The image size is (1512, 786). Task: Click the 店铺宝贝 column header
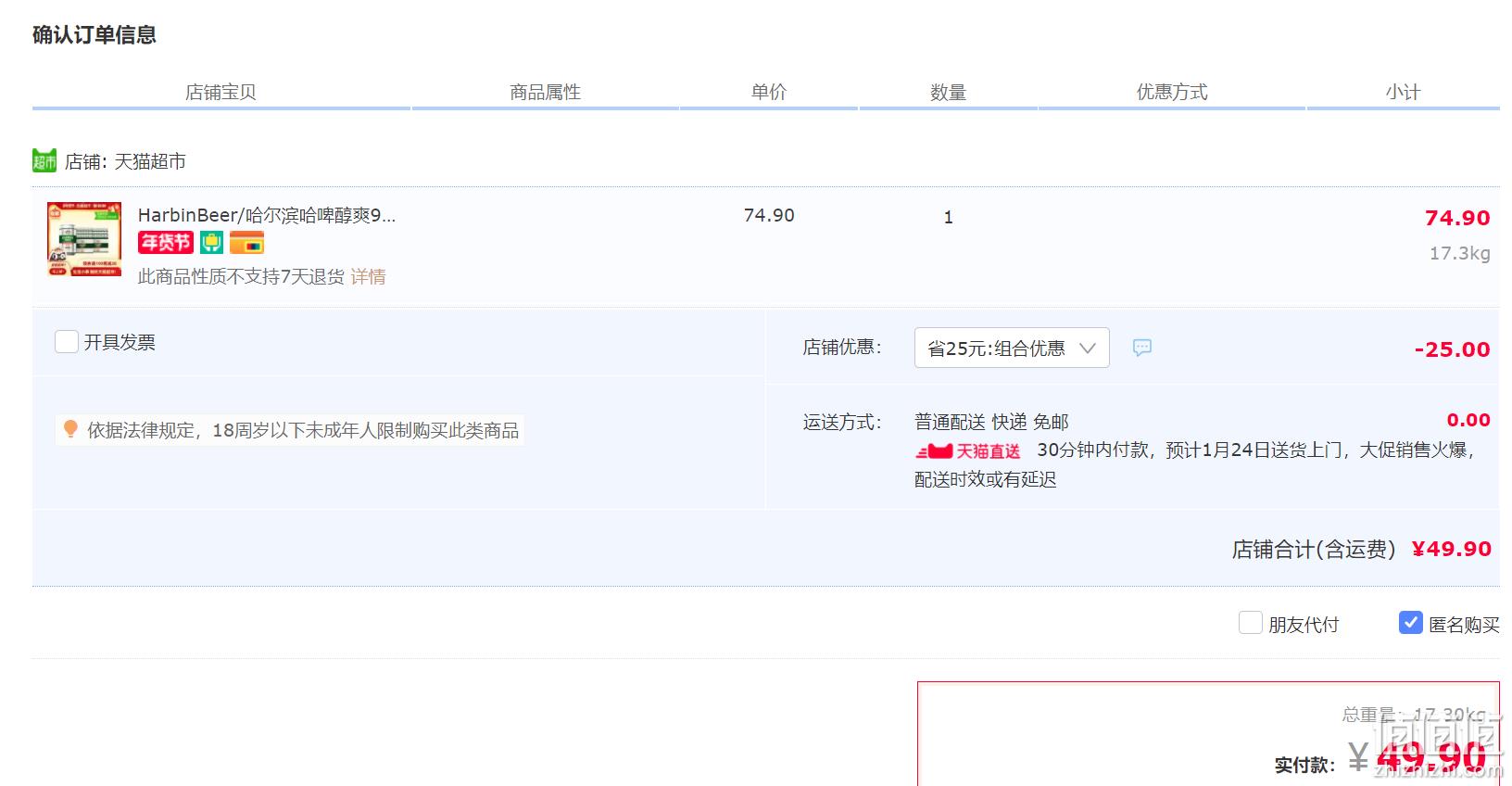[220, 92]
